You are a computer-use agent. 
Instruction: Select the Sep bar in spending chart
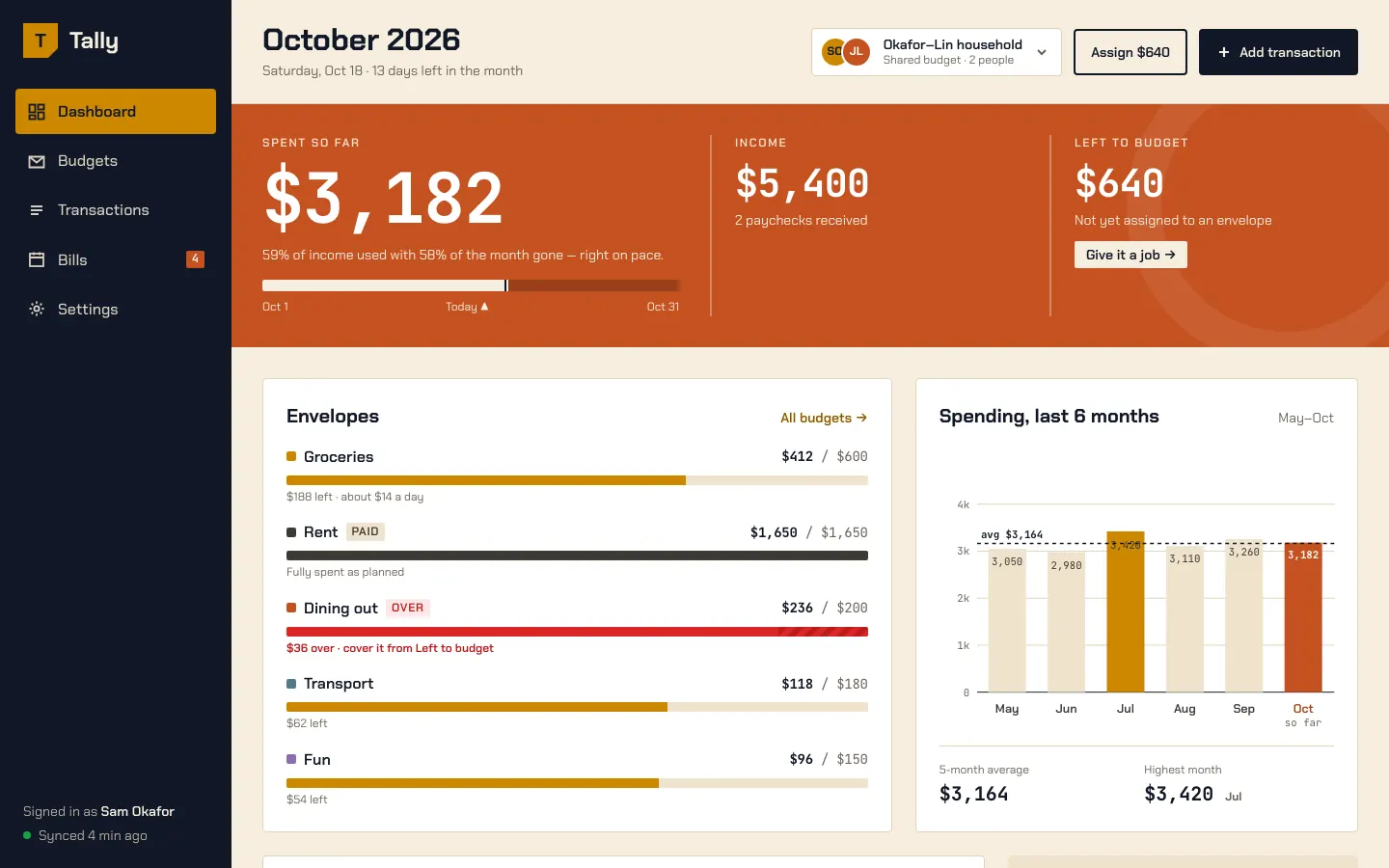coord(1244,615)
